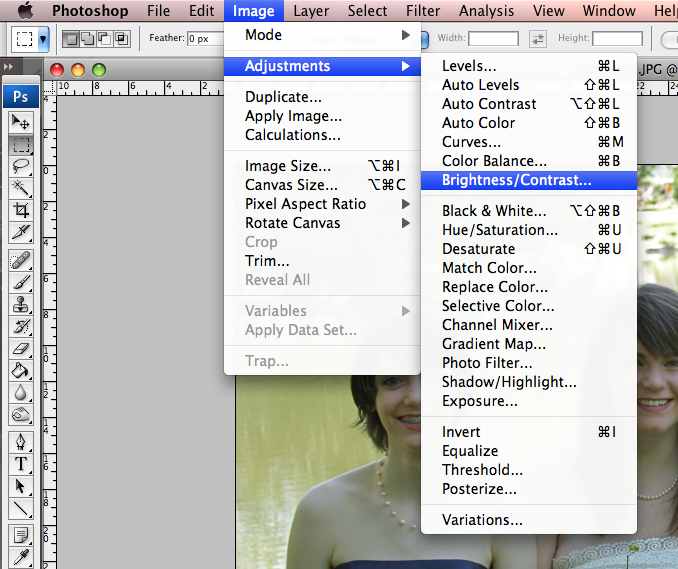Click New selection mode icon
This screenshot has width=678, height=569.
72,39
